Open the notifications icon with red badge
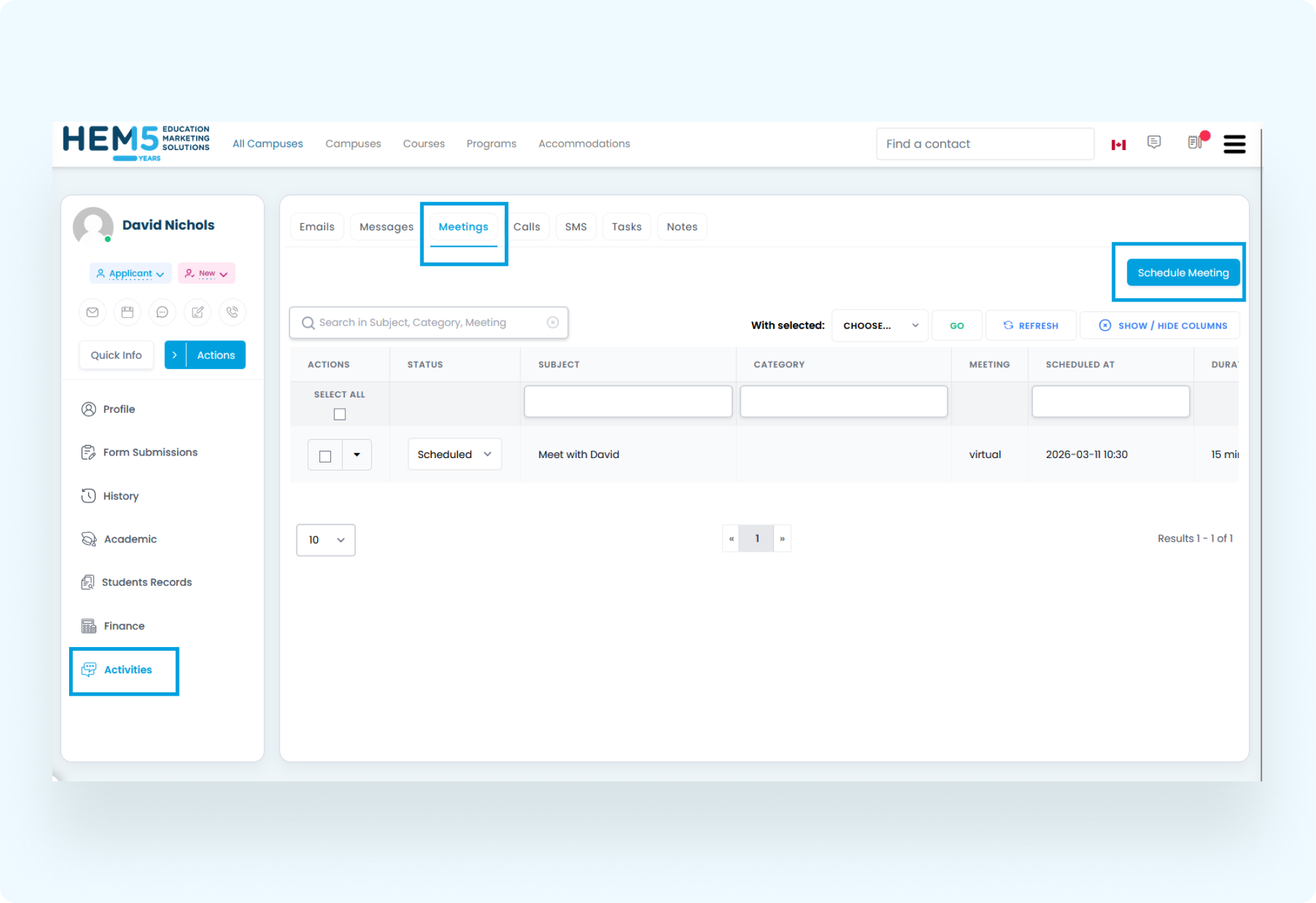1316x903 pixels. [1196, 143]
